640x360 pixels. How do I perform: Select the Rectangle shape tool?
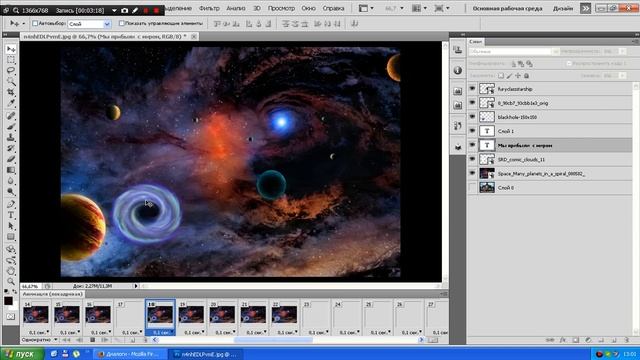11,237
